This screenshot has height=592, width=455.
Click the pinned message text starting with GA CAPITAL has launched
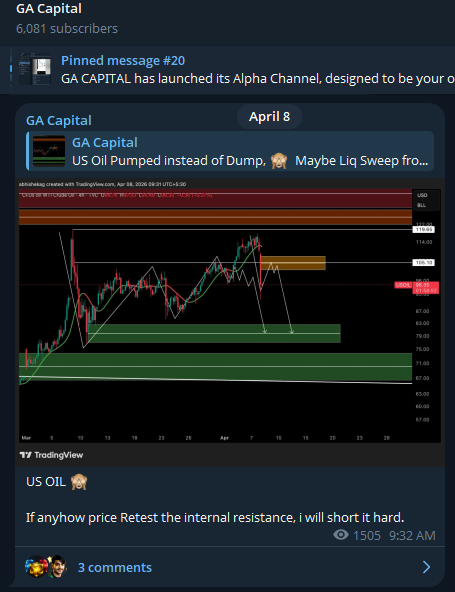[258, 79]
